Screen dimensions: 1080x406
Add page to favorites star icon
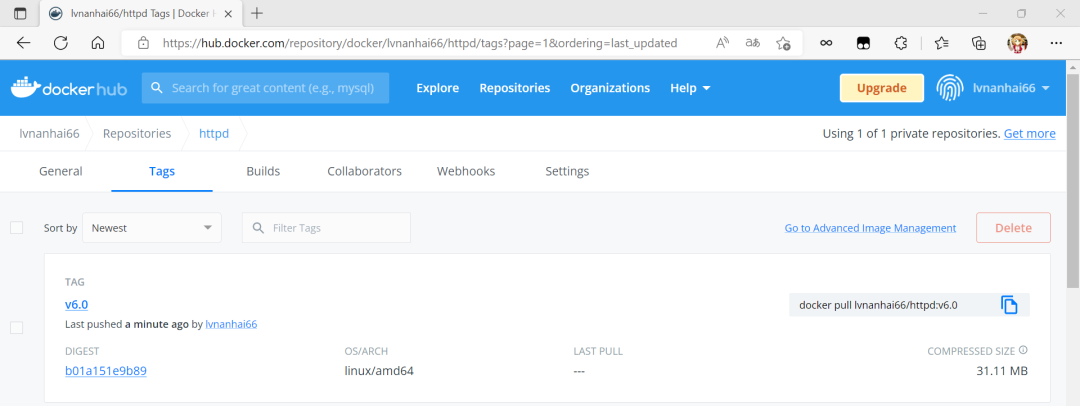(x=783, y=43)
